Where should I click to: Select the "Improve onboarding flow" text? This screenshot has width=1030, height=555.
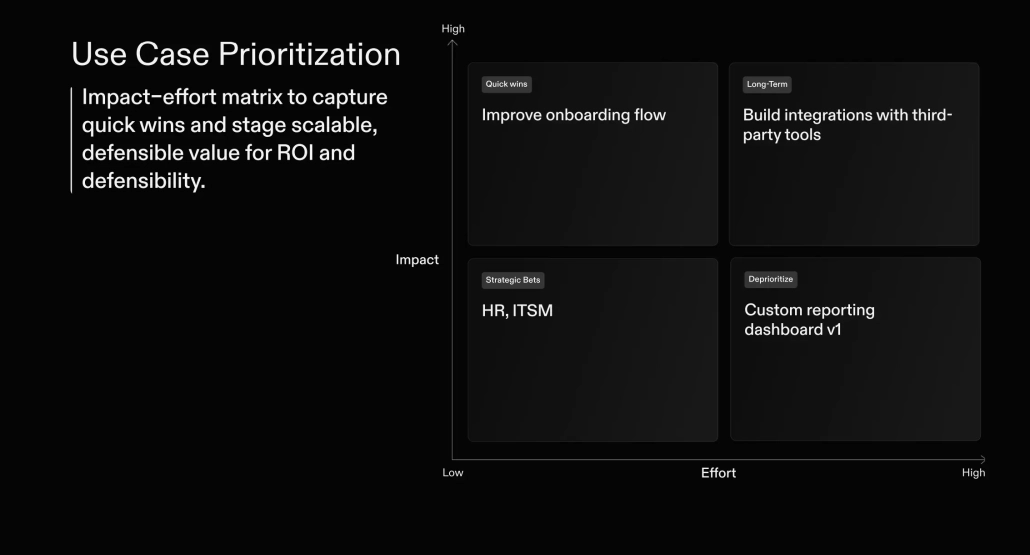(573, 115)
